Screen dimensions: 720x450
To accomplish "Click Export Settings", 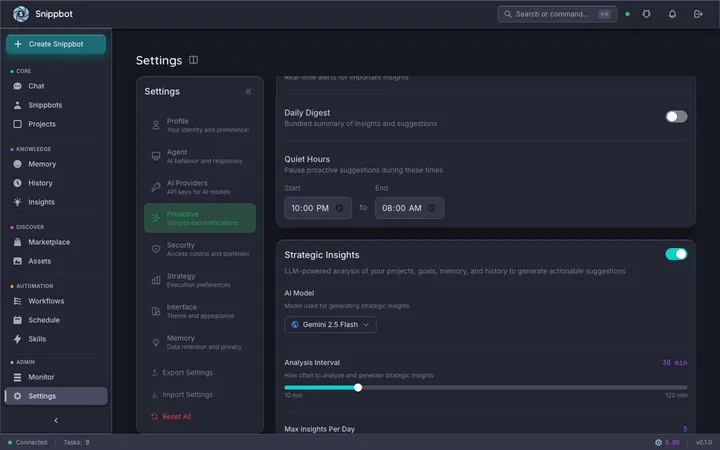I will coord(182,372).
